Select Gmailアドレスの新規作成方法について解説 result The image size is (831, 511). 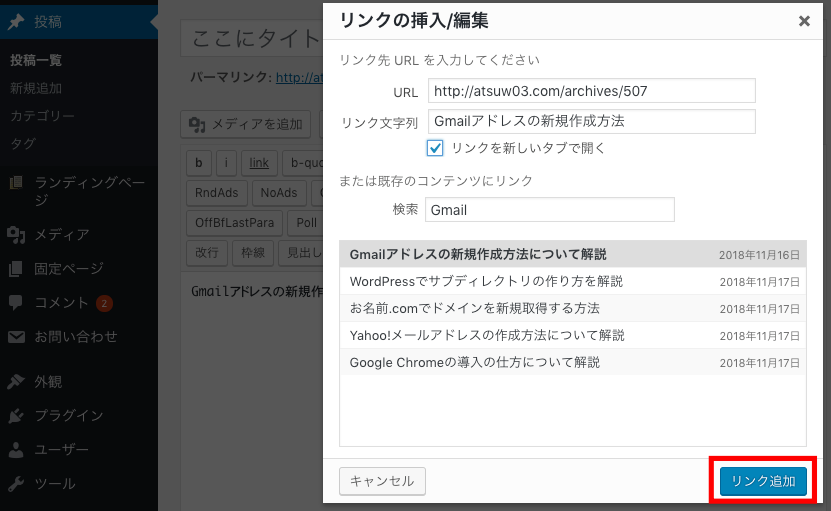click(573, 254)
